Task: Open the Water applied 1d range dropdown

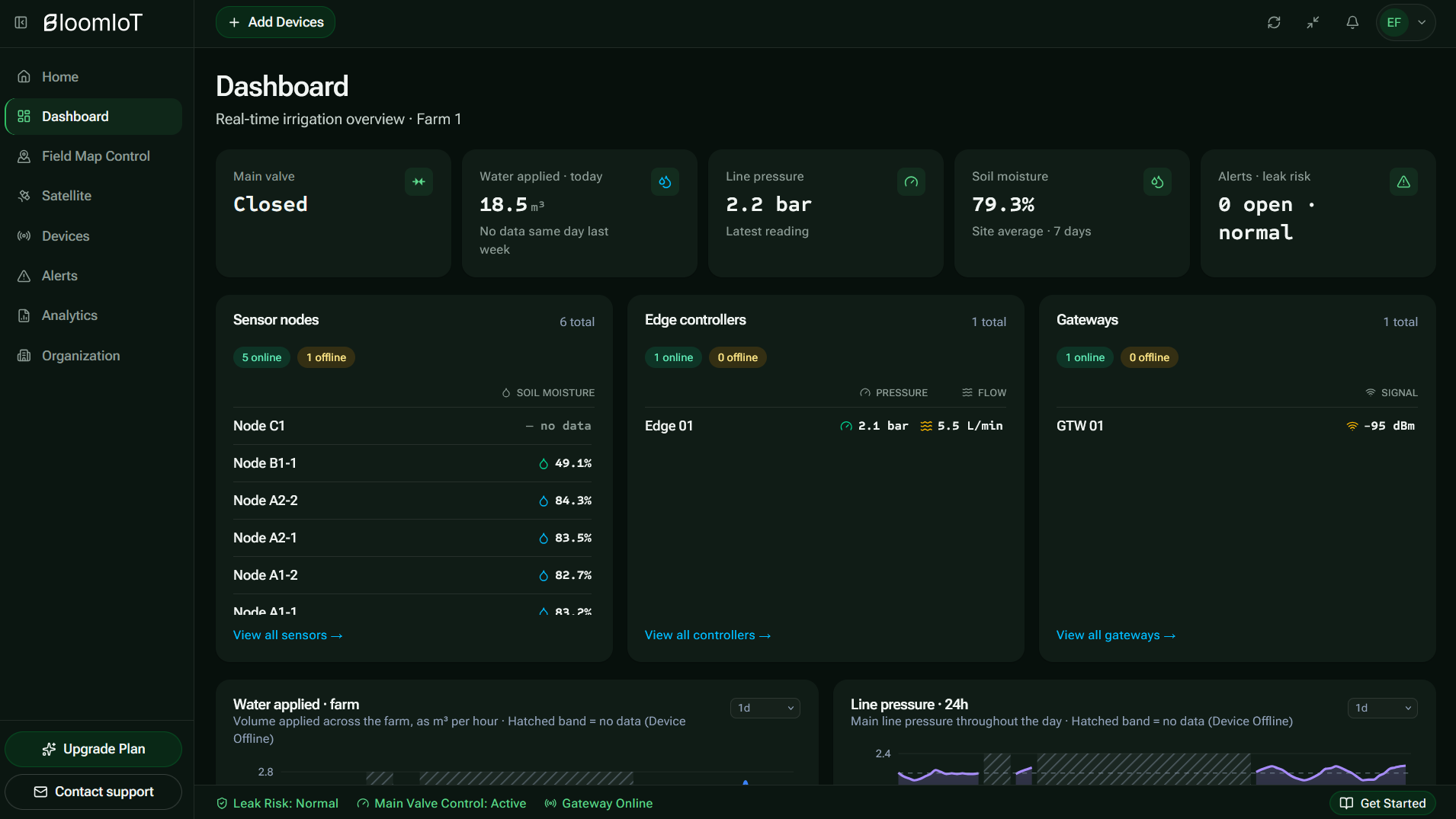Action: pyautogui.click(x=765, y=708)
